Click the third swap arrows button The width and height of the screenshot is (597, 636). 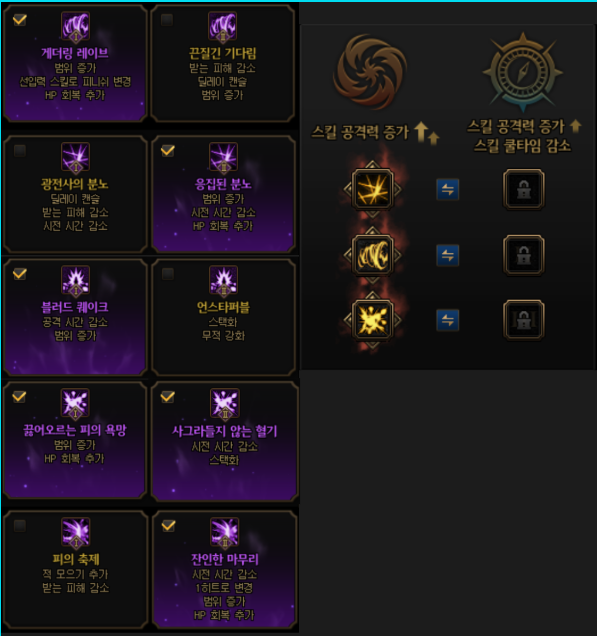click(448, 320)
